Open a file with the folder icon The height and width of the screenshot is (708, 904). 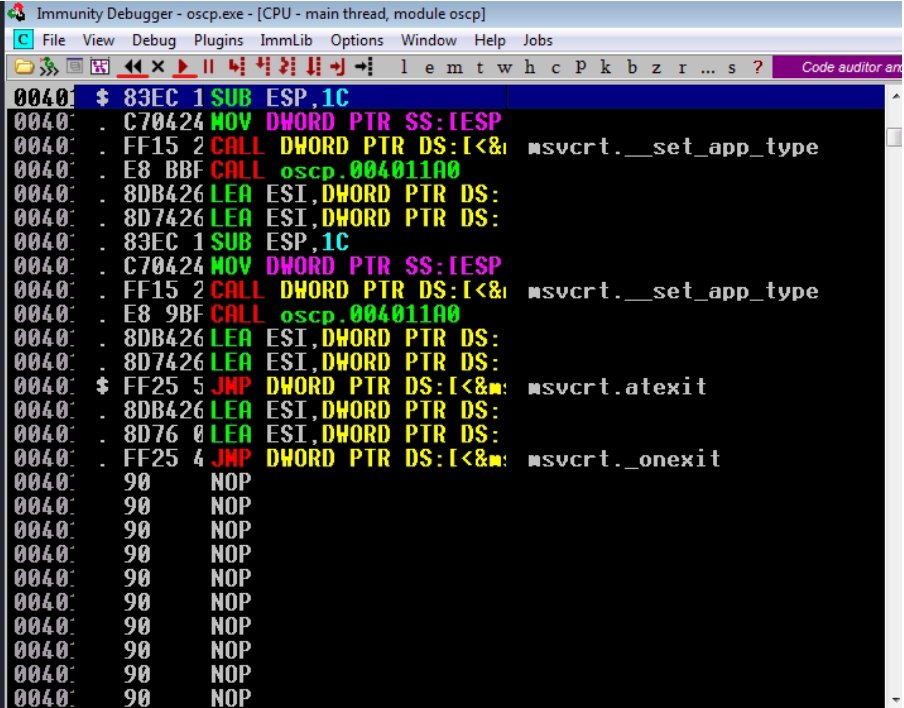tap(24, 67)
